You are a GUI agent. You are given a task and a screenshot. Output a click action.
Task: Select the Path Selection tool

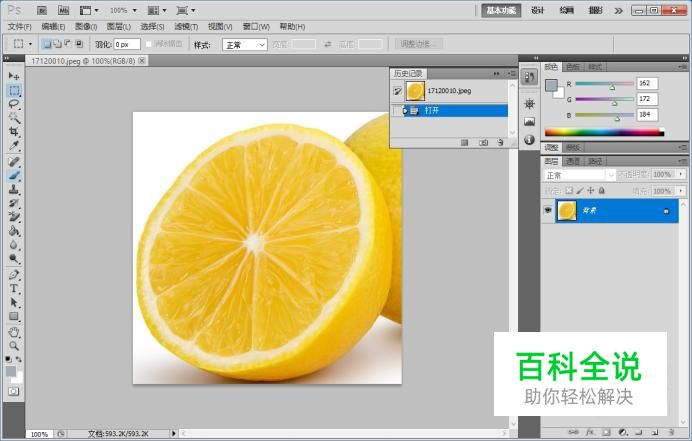[x=14, y=302]
